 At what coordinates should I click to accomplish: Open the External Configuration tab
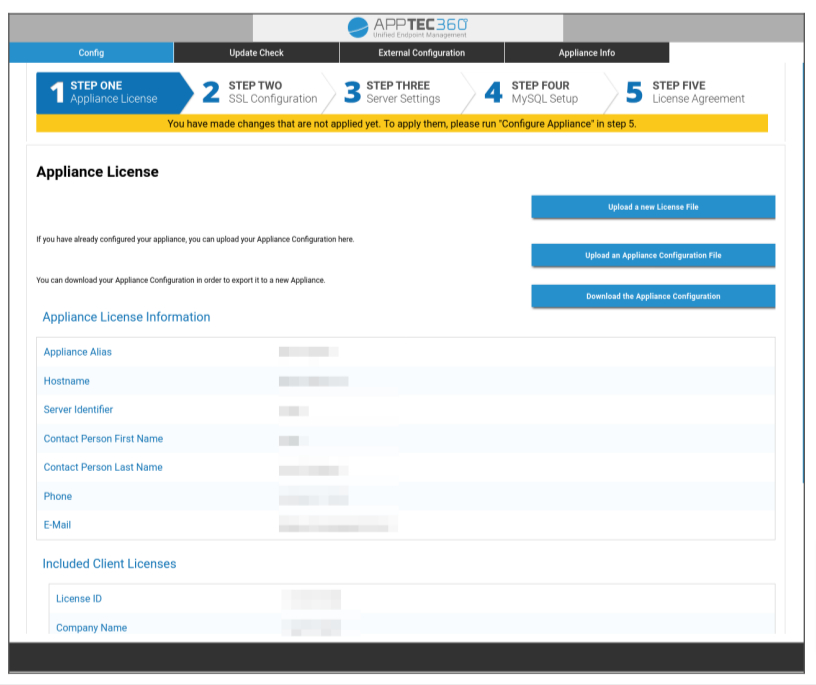coord(421,53)
